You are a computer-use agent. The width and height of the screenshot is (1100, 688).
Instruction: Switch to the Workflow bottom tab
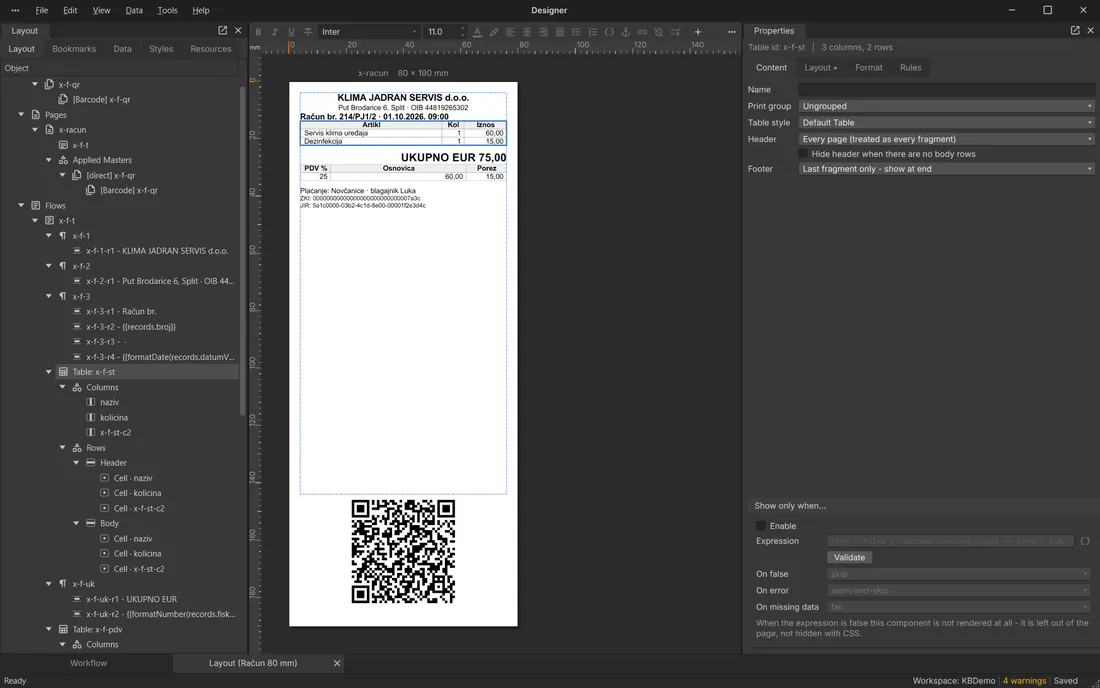[x=88, y=663]
